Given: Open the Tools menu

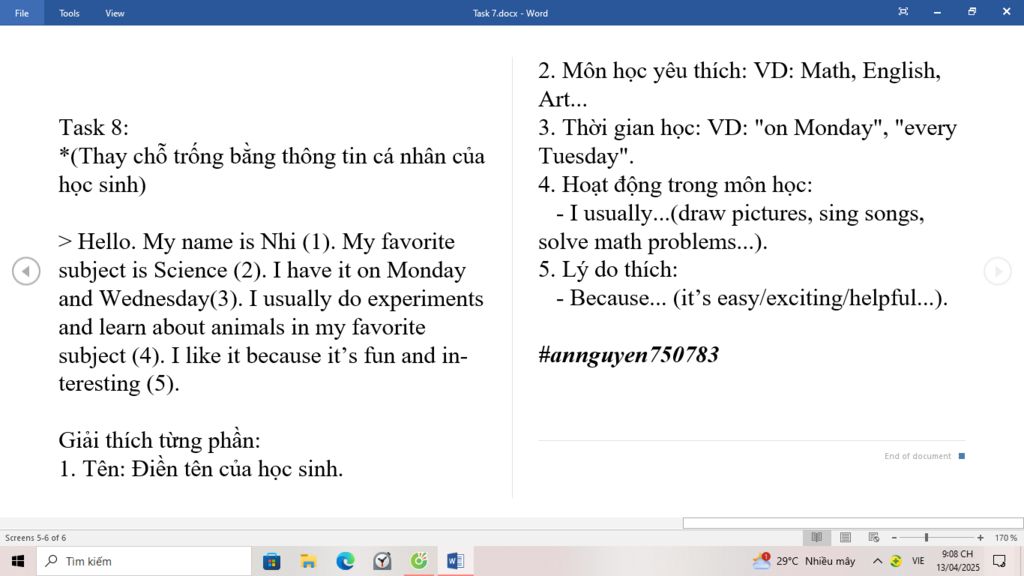Looking at the screenshot, I should pos(69,13).
